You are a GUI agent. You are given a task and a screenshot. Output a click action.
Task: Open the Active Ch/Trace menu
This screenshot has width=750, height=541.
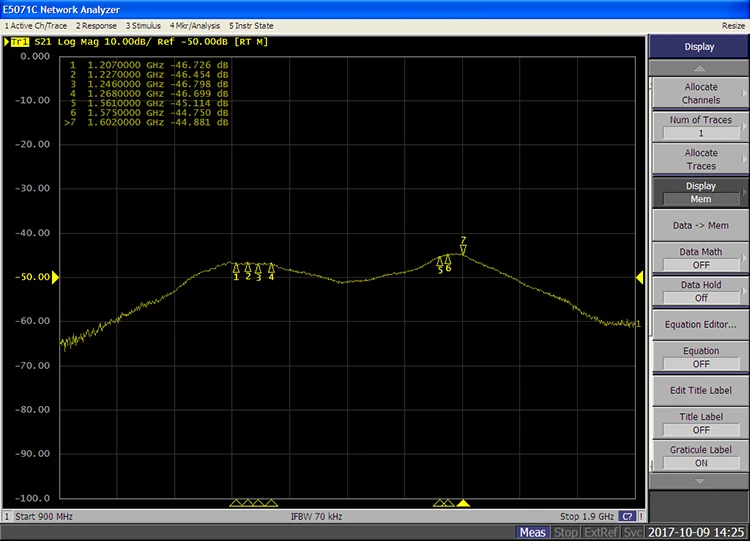click(x=36, y=26)
